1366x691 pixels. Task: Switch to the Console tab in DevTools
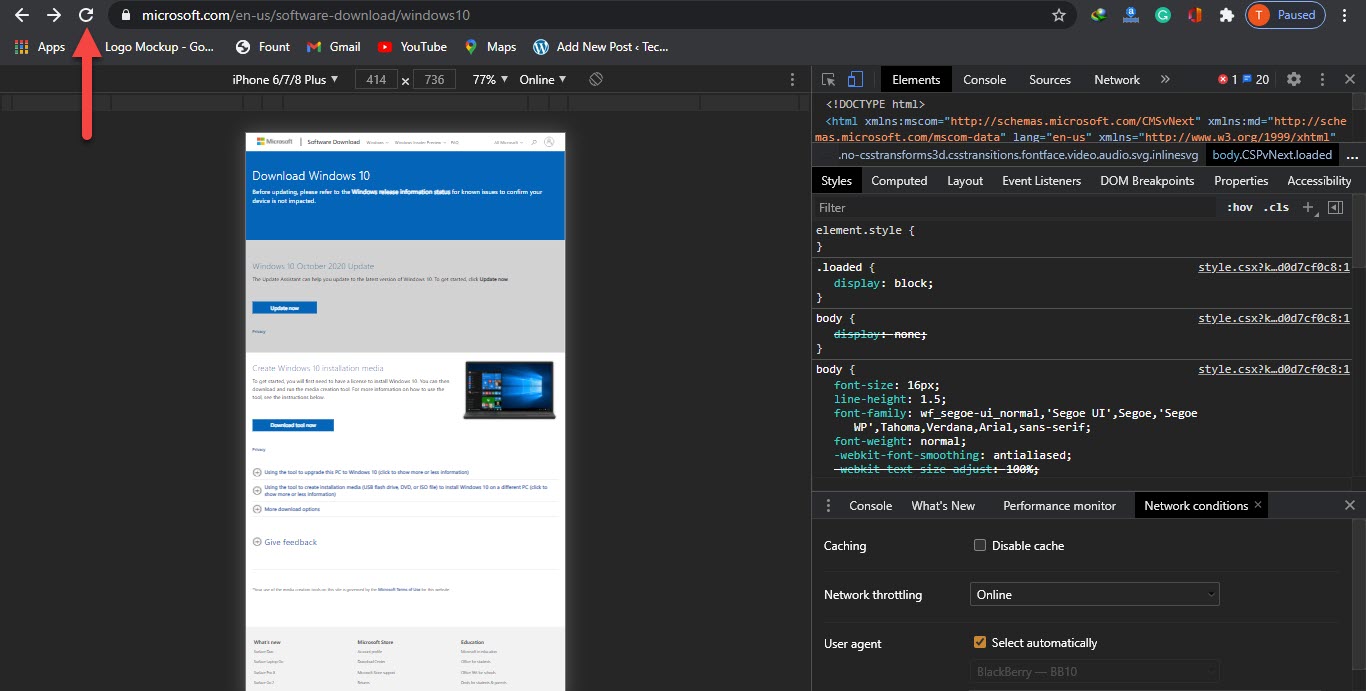coord(984,80)
